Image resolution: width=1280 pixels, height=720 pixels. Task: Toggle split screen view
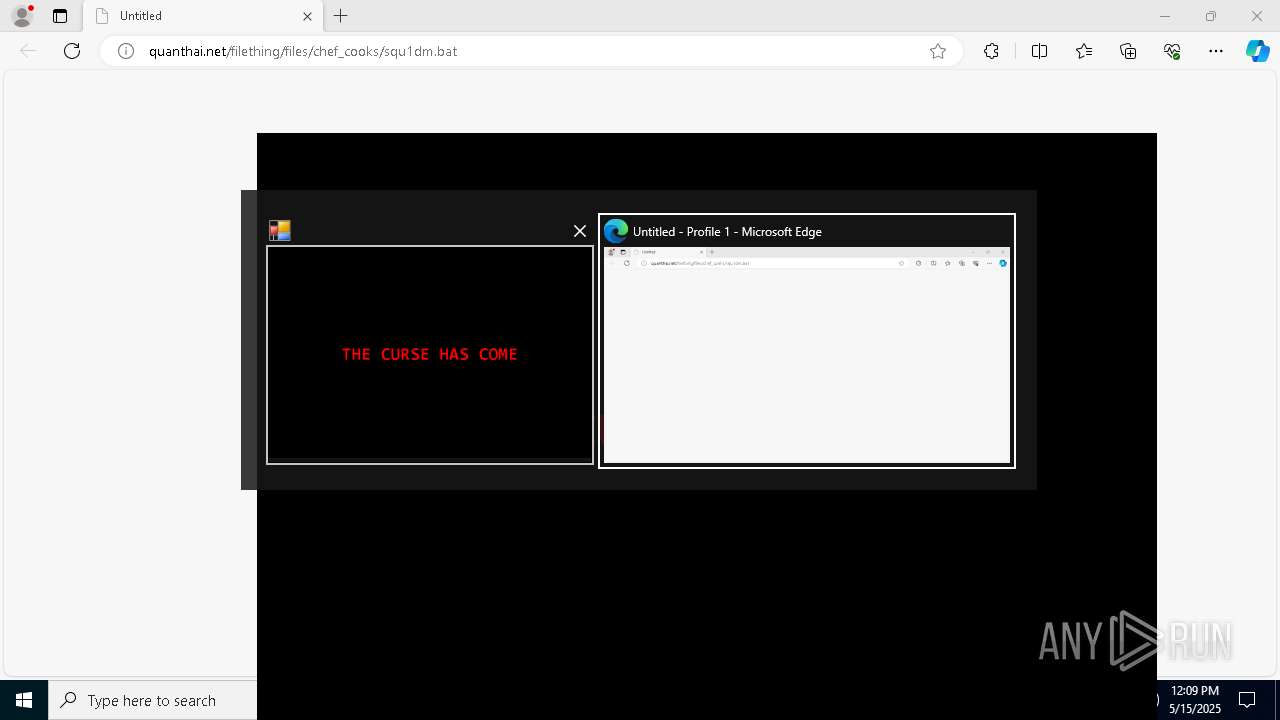tap(1039, 51)
